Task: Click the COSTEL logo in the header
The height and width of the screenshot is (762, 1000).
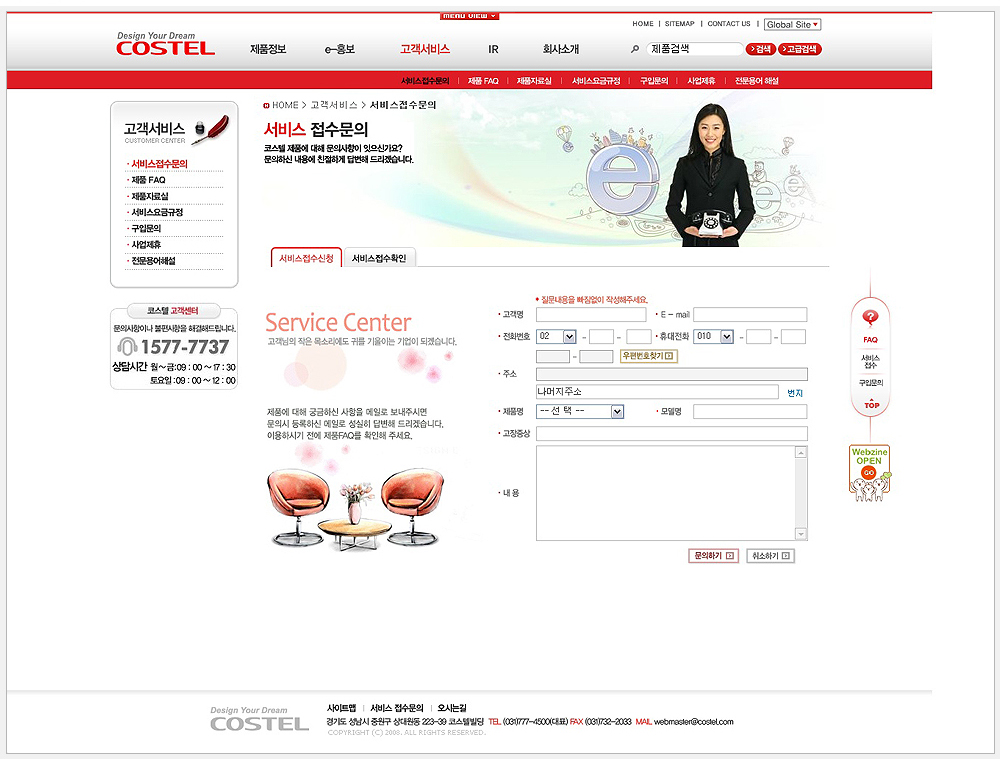Action: 165,45
